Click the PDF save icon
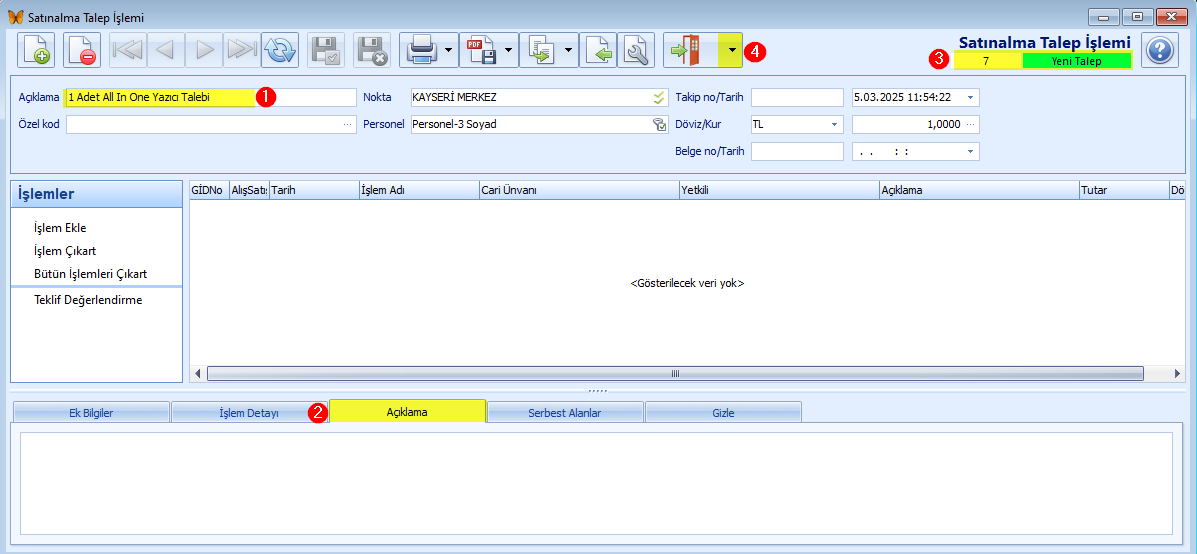 (481, 50)
